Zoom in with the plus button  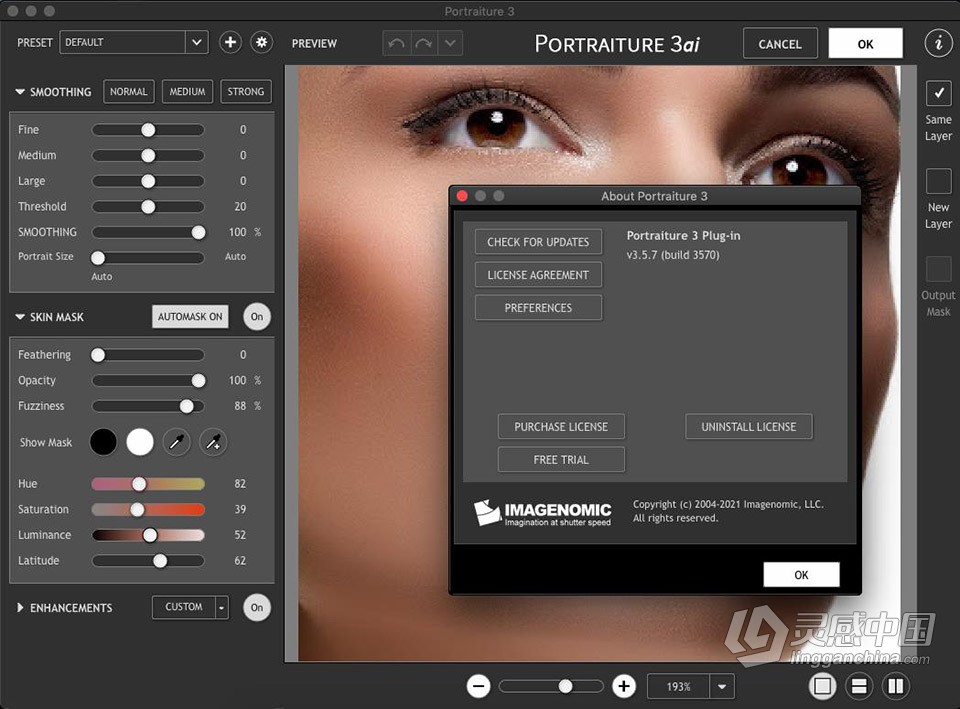(x=624, y=686)
